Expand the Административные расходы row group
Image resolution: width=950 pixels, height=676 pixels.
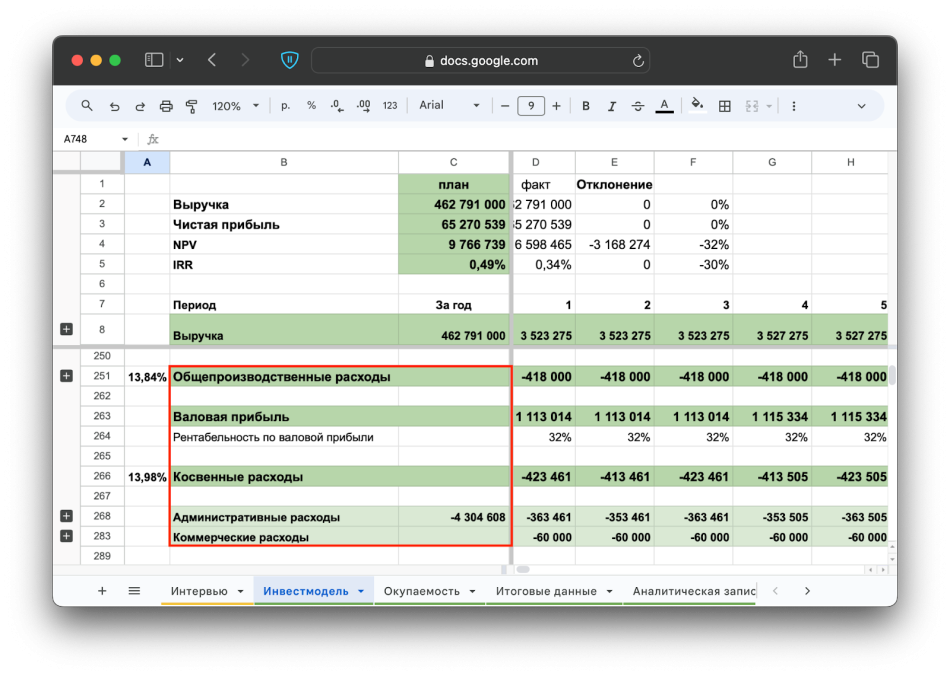(x=66, y=516)
